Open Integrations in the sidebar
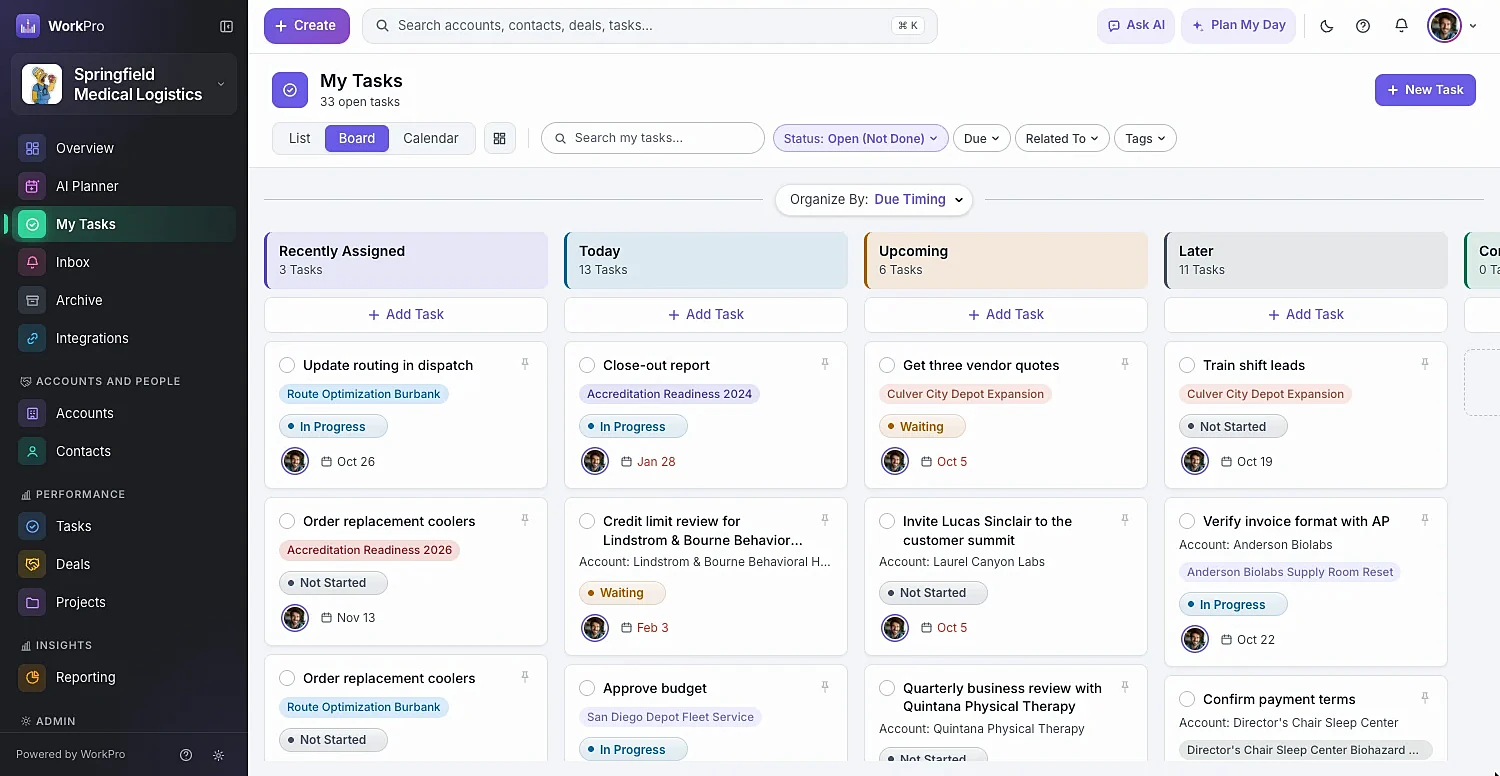The height and width of the screenshot is (776, 1500). coord(124,338)
